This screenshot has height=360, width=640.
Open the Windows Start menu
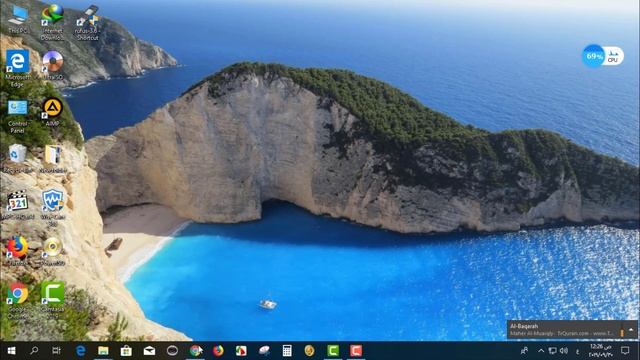[x=11, y=351]
